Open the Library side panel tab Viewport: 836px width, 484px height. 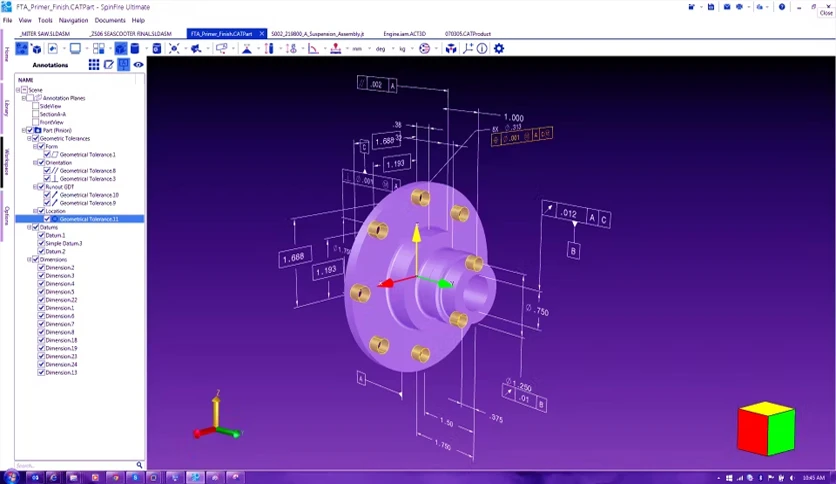(6, 108)
